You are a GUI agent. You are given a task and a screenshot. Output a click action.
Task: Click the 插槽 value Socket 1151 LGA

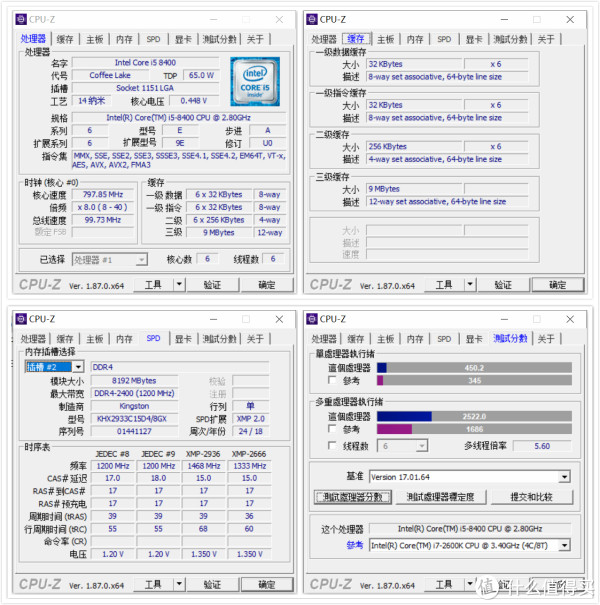pyautogui.click(x=145, y=88)
